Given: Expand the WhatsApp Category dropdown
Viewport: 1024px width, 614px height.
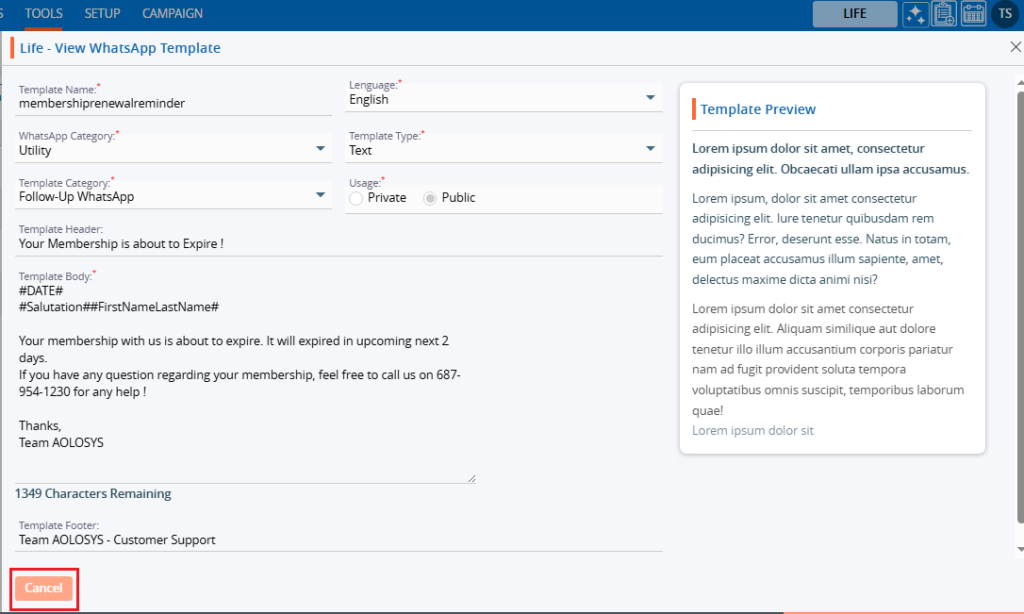Looking at the screenshot, I should click(321, 149).
